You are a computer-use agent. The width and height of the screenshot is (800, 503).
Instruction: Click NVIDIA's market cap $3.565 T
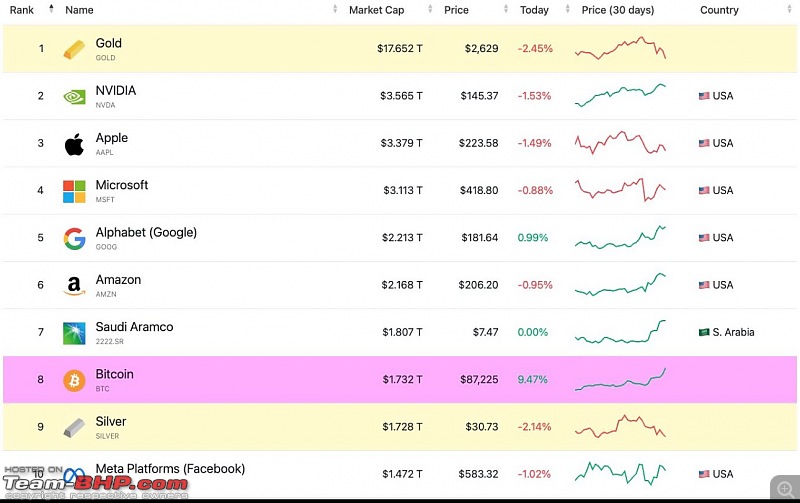click(401, 96)
